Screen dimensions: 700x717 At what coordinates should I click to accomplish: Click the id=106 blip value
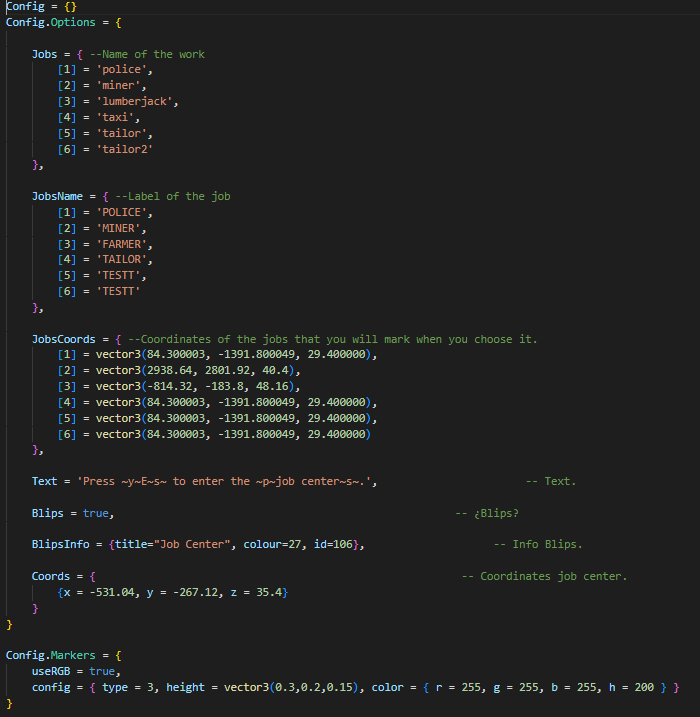[x=333, y=545]
